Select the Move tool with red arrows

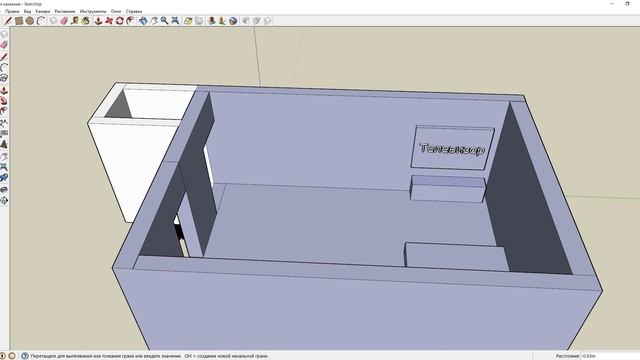point(109,20)
